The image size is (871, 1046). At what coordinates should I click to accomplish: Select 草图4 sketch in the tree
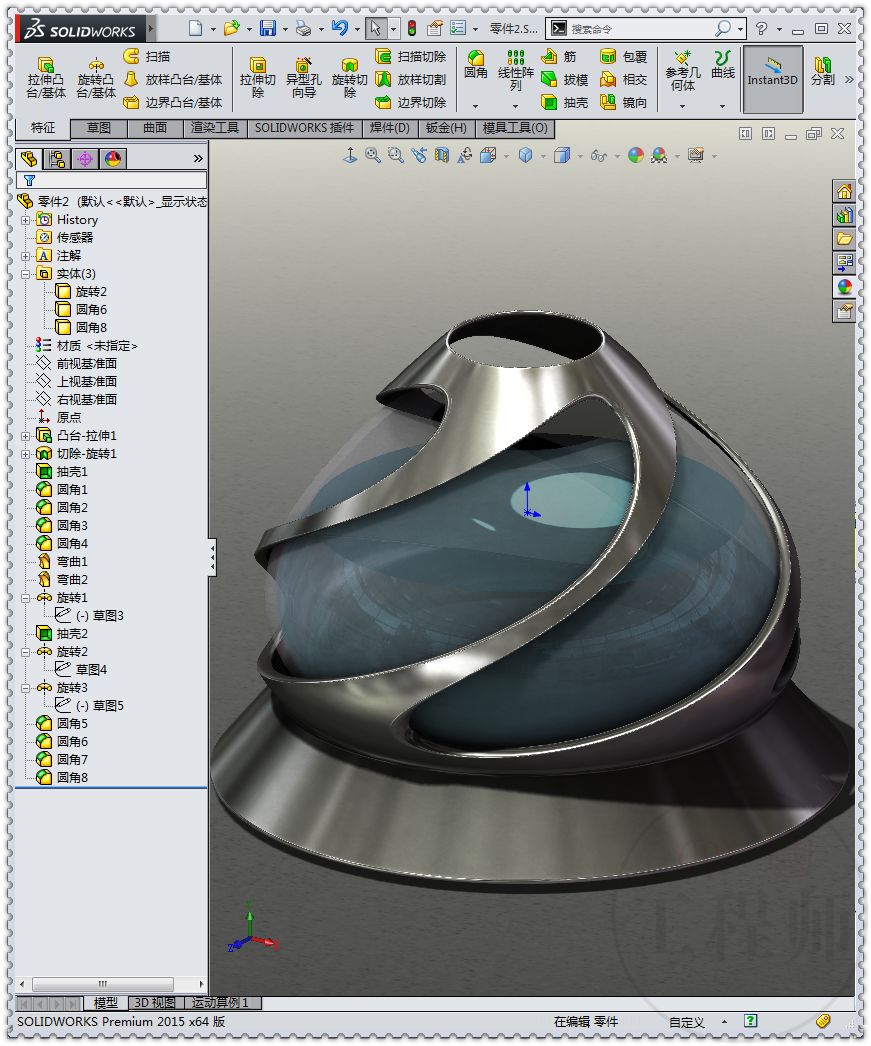pyautogui.click(x=81, y=670)
